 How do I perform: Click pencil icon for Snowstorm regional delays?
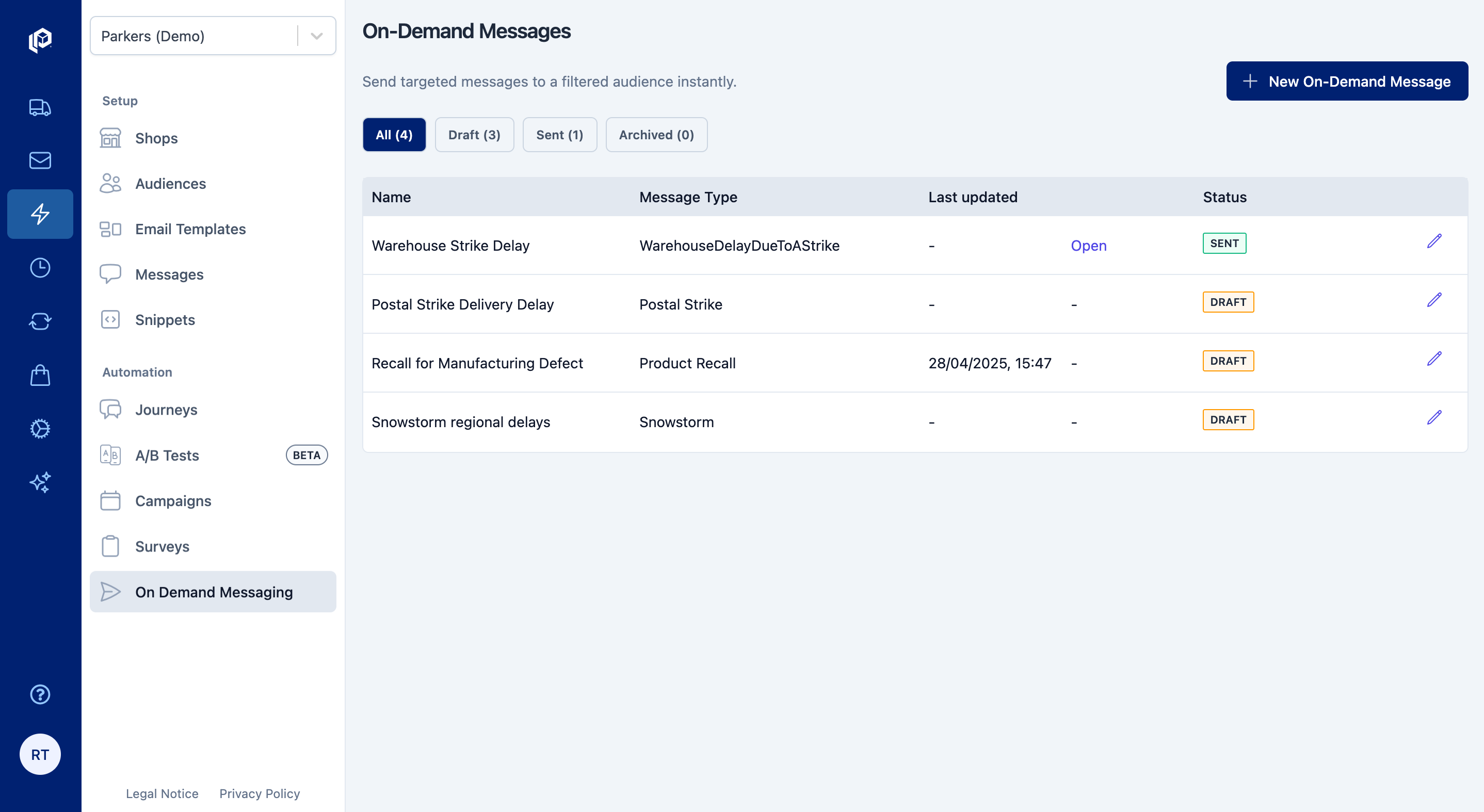point(1434,417)
